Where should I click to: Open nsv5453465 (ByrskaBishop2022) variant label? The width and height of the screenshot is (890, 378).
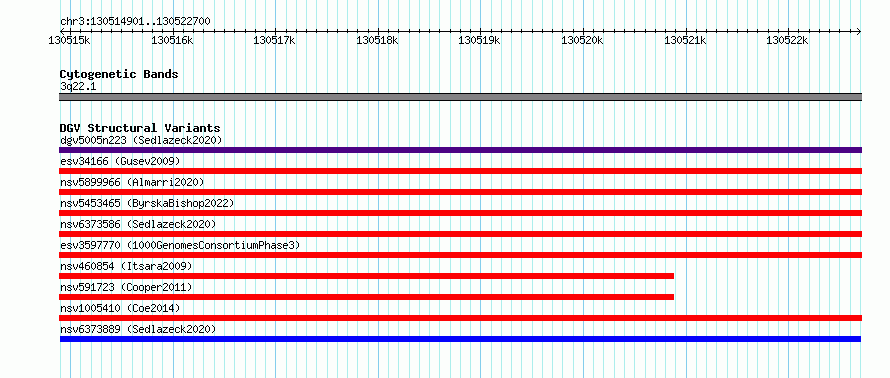pyautogui.click(x=146, y=203)
